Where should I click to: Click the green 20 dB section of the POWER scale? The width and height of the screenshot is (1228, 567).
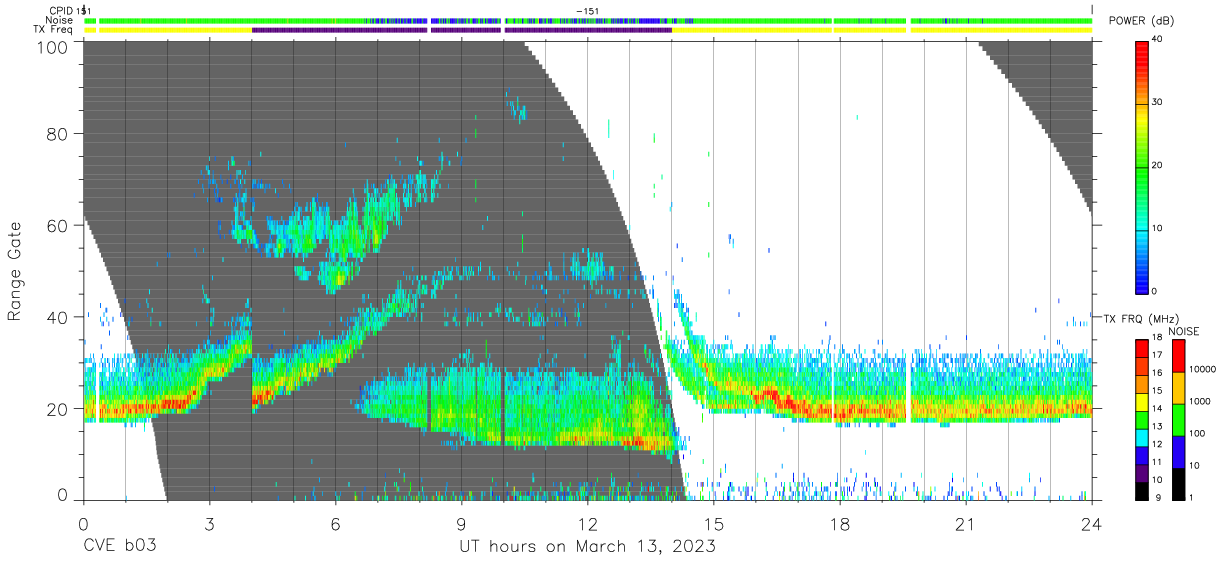[x=1143, y=166]
